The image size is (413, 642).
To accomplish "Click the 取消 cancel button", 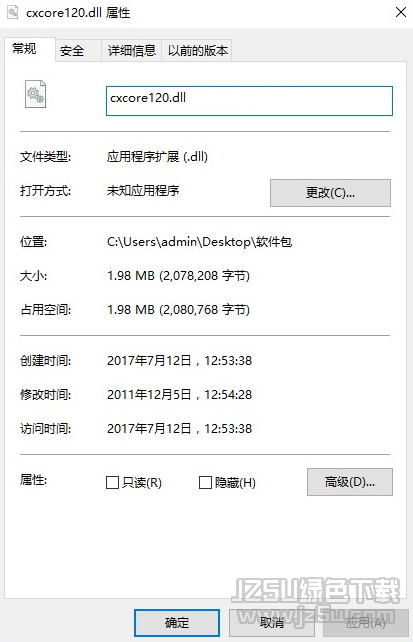I will click(x=272, y=623).
